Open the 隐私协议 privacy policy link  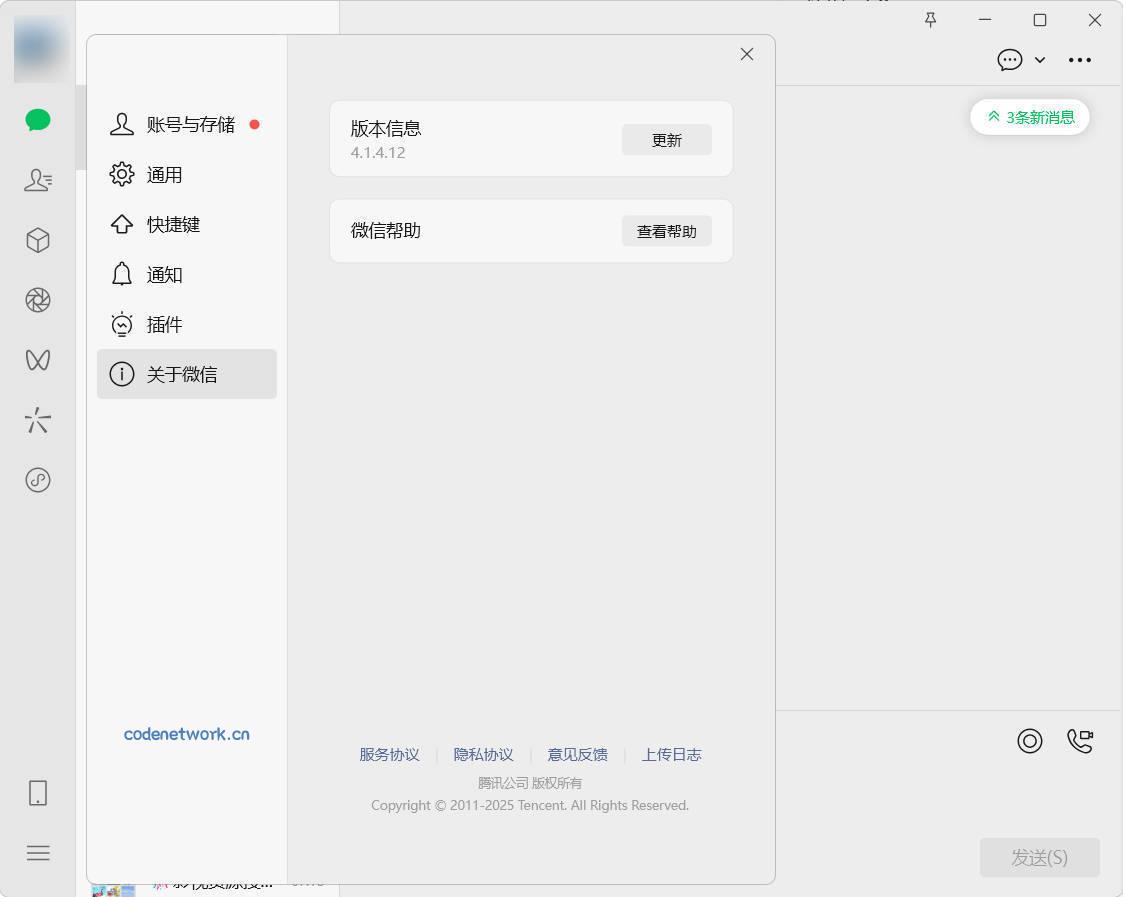point(483,754)
